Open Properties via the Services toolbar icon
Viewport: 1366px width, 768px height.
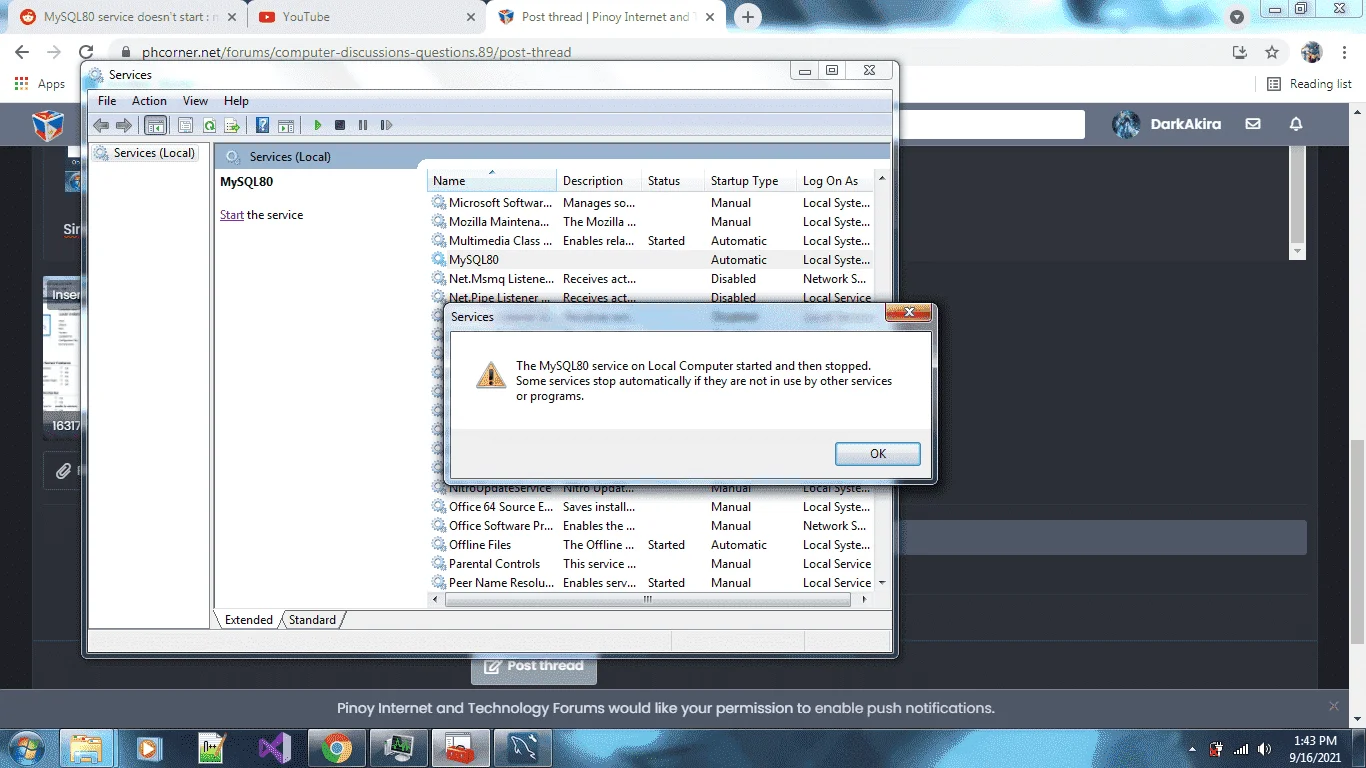[x=185, y=125]
